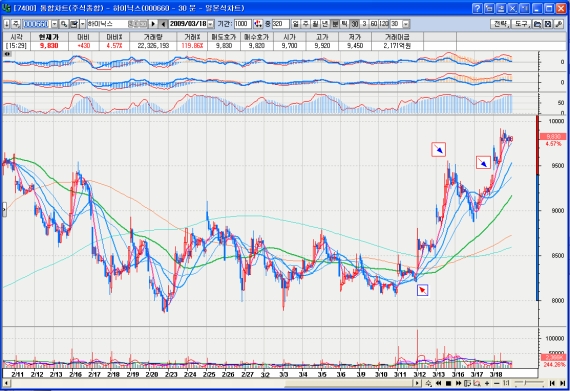Viewport: 570px width, 391px height.
Task: Switch chart to yearly (년) period
Action: coord(325,24)
